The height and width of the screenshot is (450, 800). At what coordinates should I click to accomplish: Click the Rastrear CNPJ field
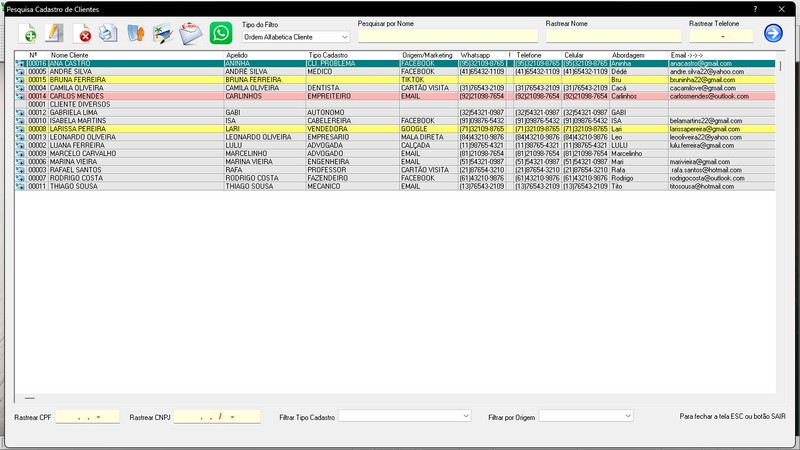pos(217,417)
